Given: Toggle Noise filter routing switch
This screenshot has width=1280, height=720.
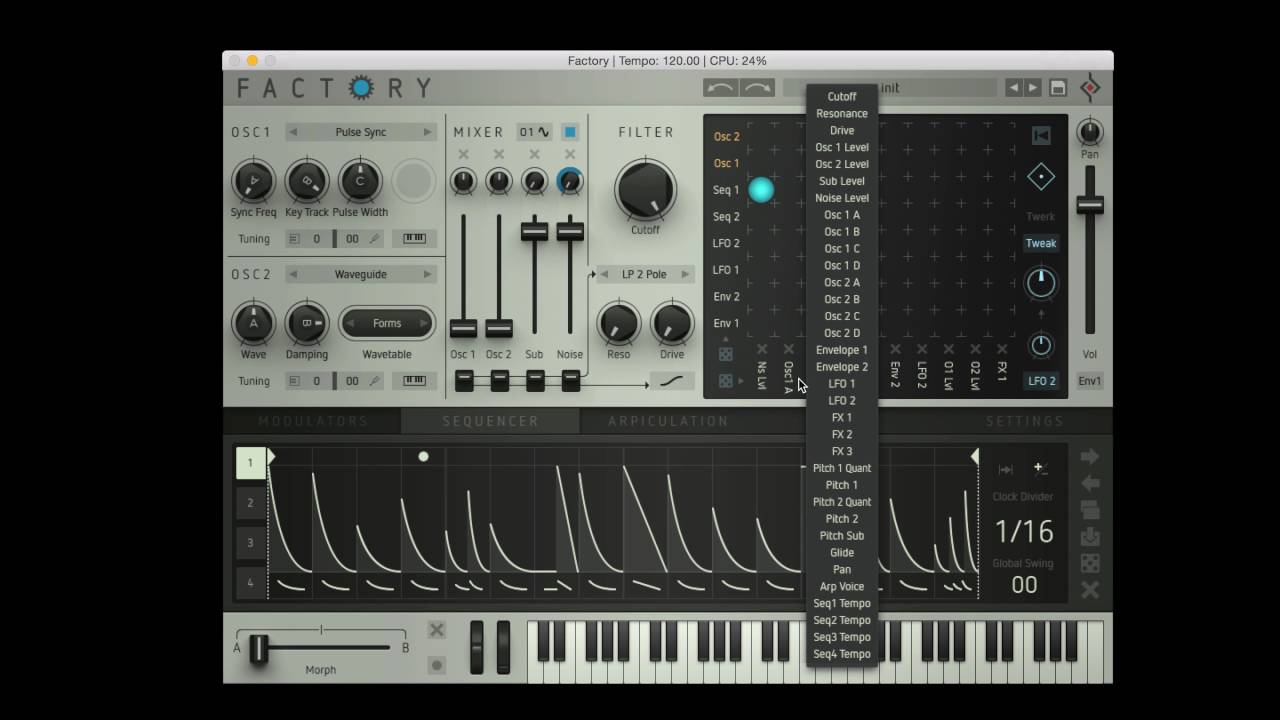Looking at the screenshot, I should [x=571, y=381].
